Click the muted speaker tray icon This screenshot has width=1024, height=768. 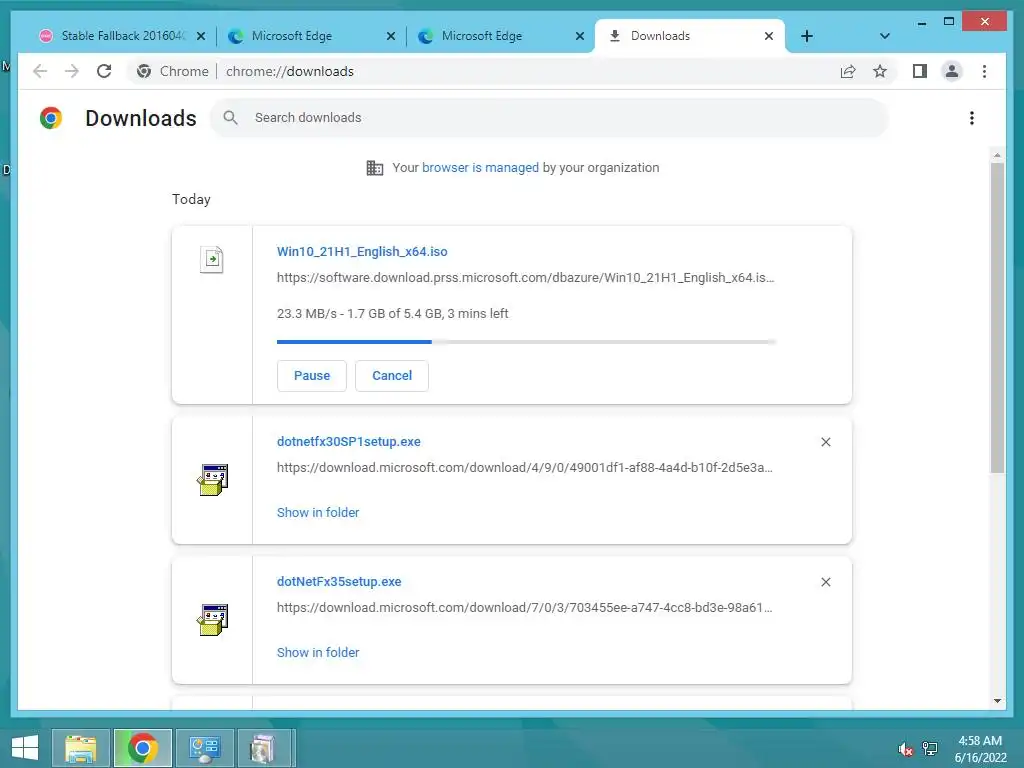(905, 749)
